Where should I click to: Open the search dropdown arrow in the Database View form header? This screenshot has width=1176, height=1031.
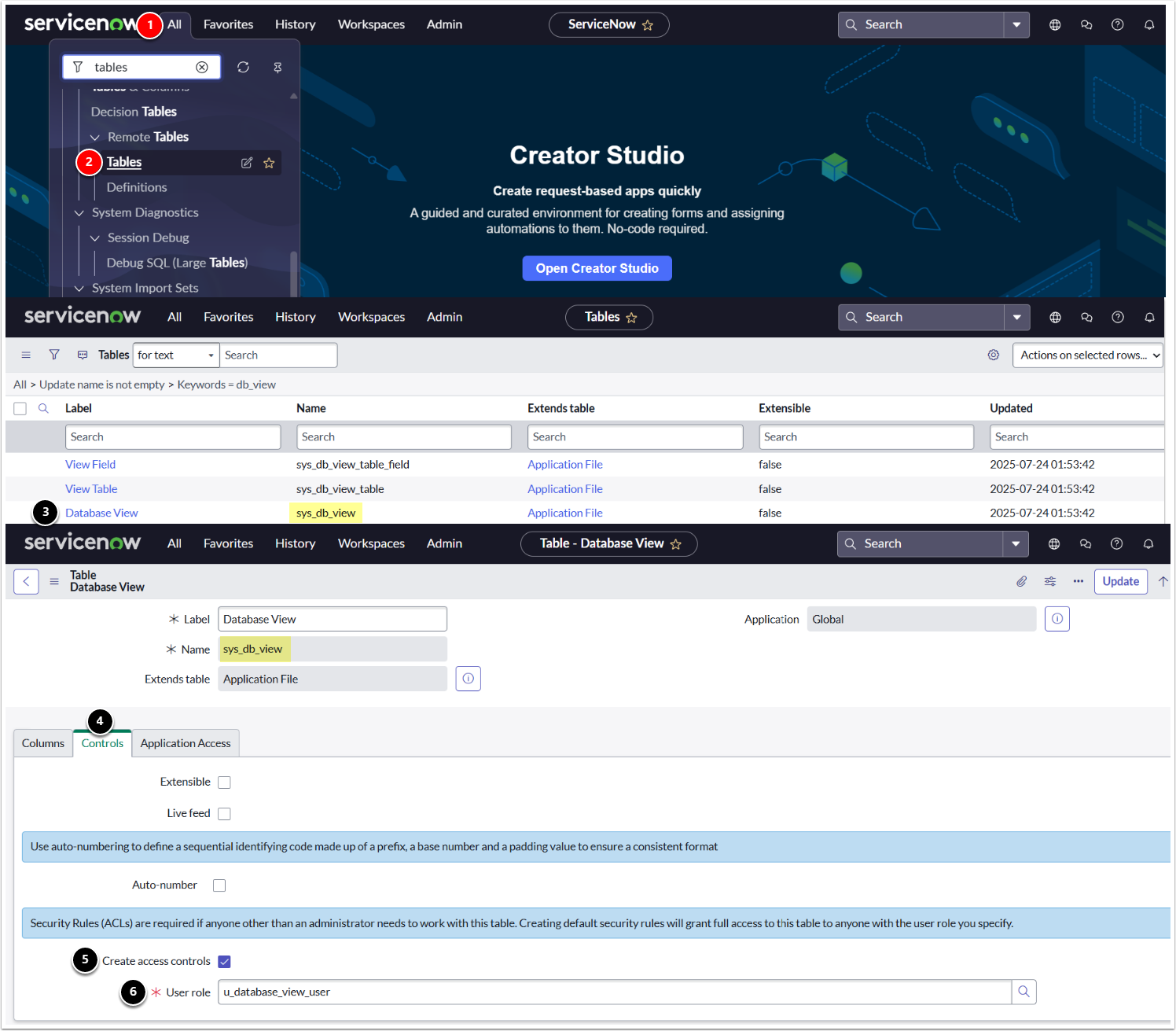1016,544
